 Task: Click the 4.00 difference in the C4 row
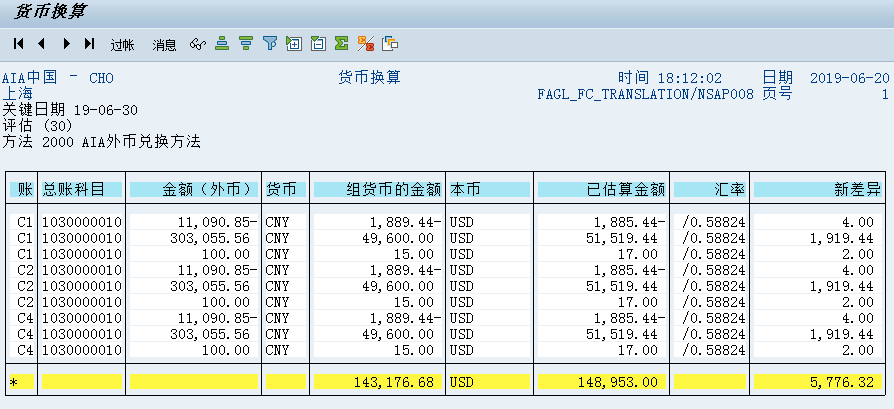[858, 318]
